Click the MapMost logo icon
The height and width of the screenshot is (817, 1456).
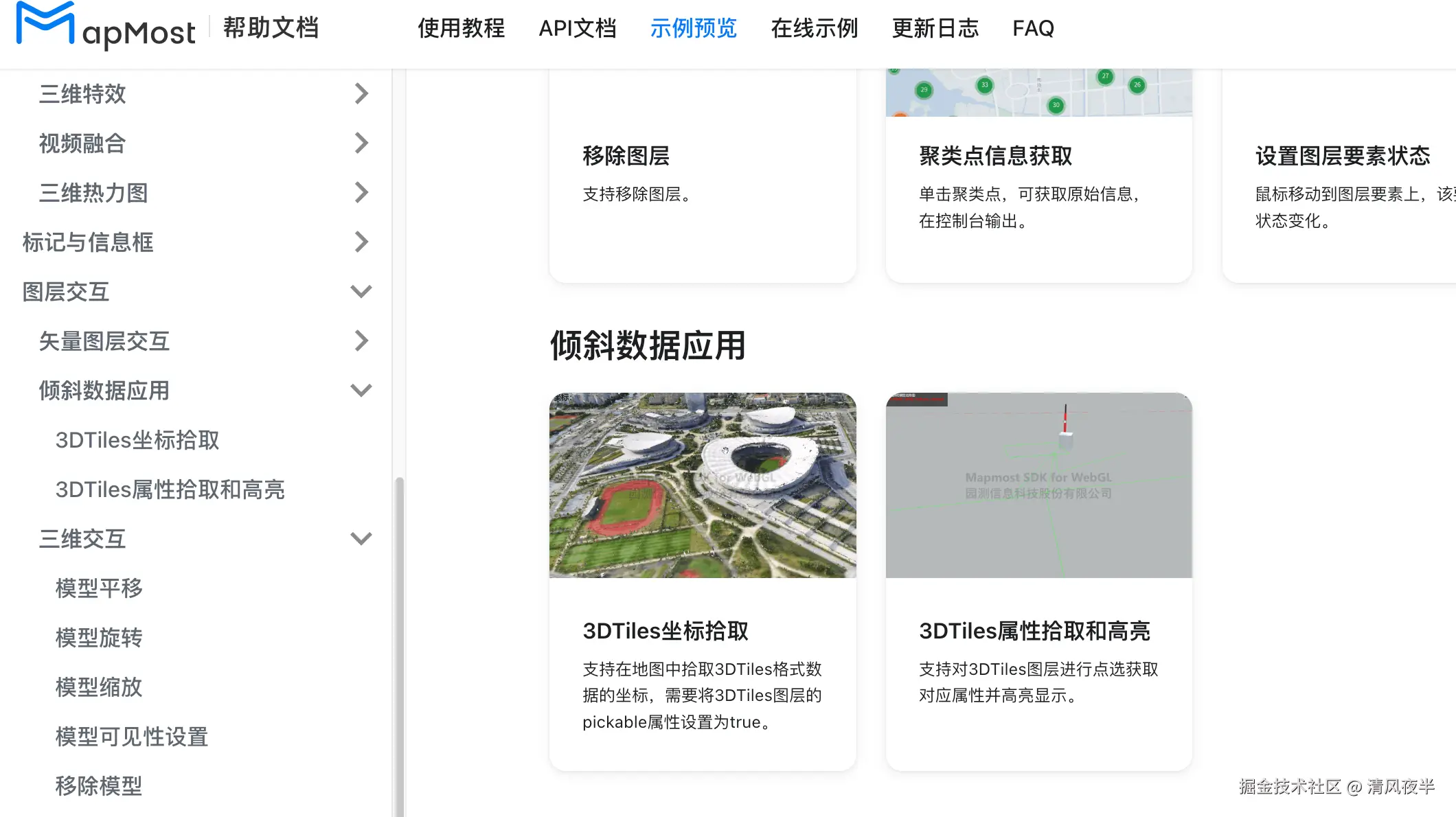point(45,25)
